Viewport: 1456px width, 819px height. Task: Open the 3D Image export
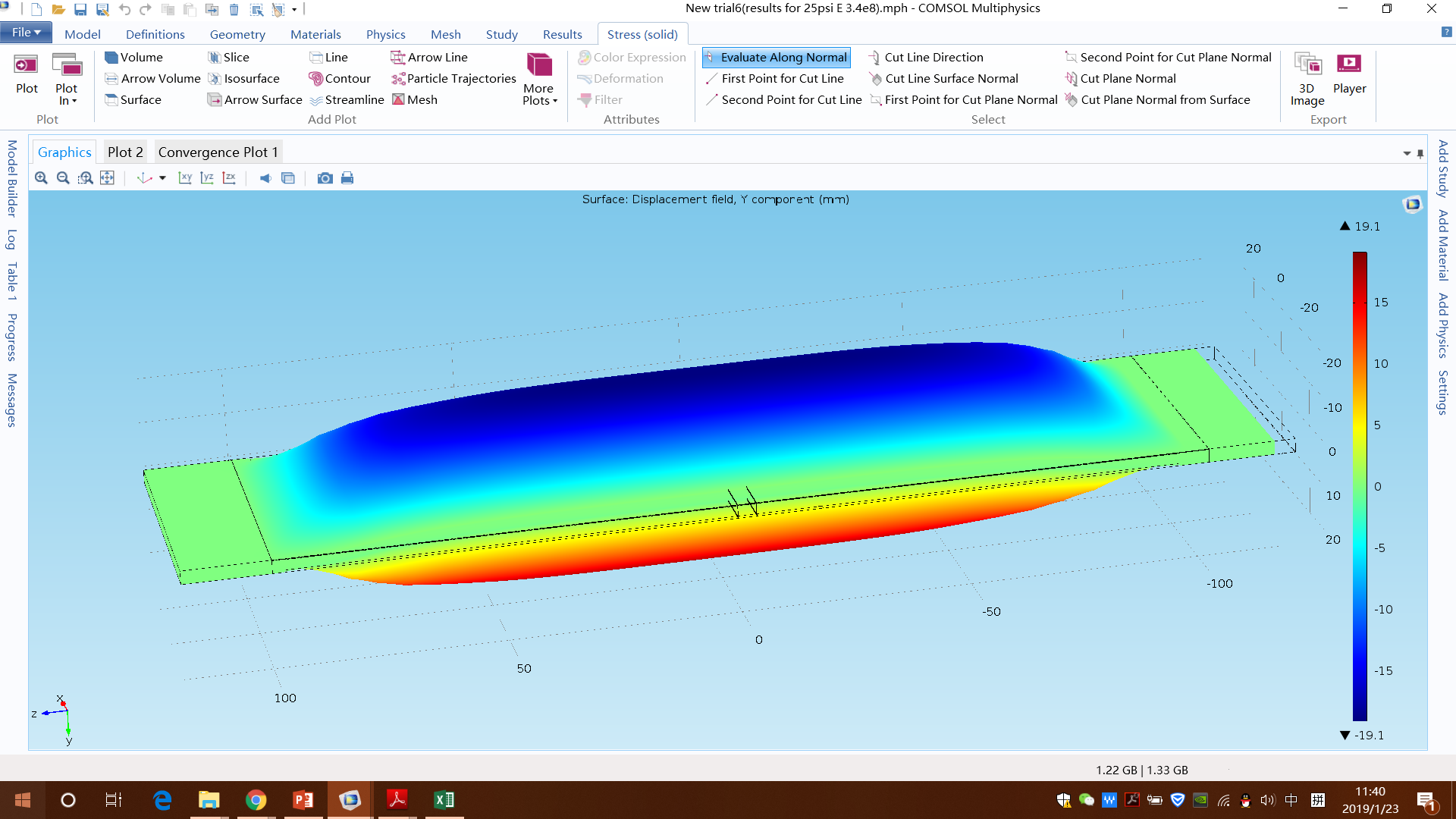point(1307,79)
